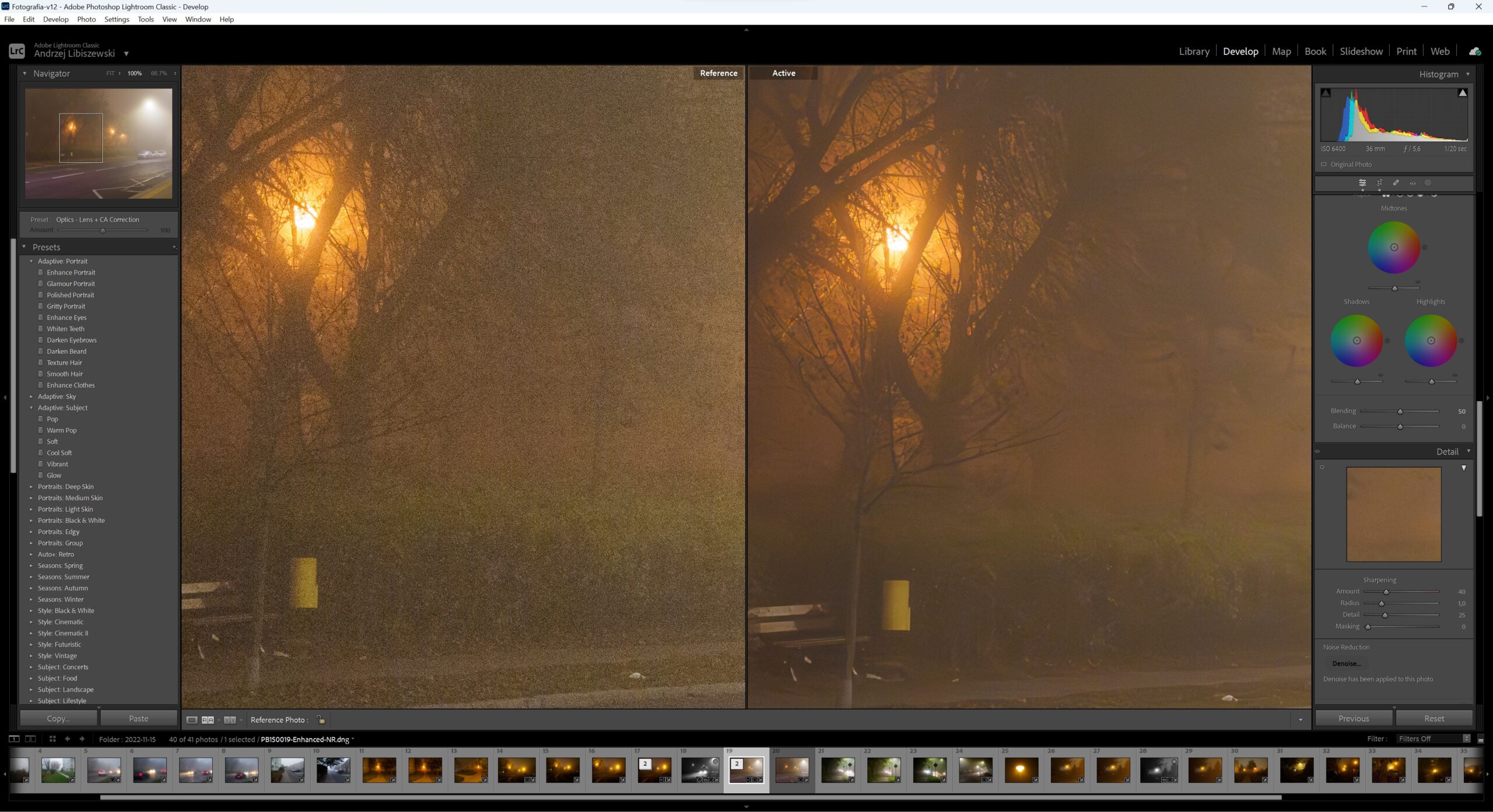Select the Healing tool
This screenshot has width=1493, height=812.
tap(1396, 183)
